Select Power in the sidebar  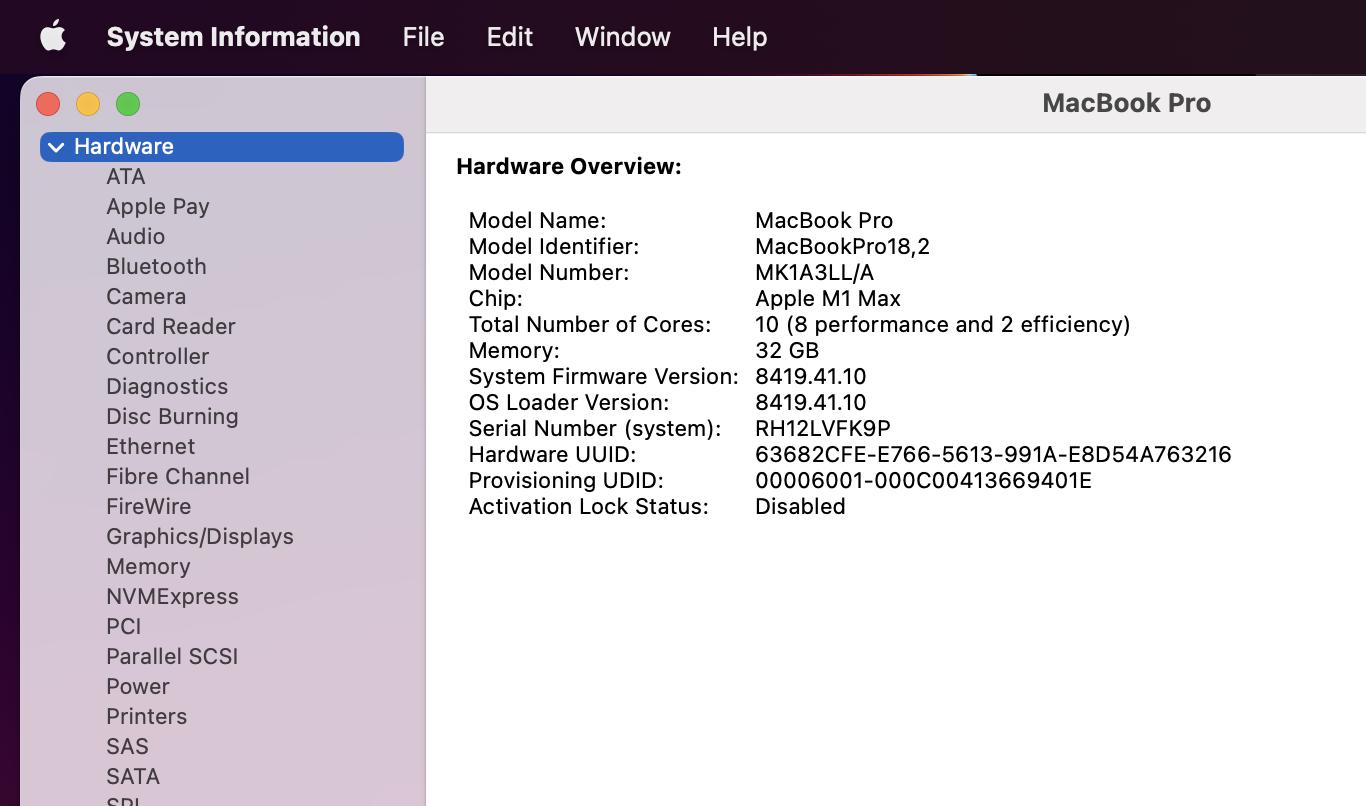point(138,686)
